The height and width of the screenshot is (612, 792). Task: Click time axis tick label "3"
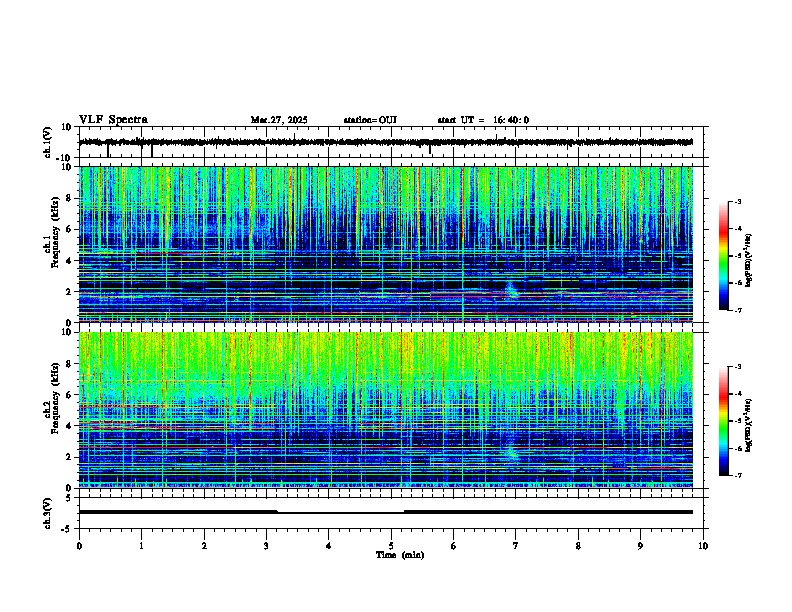tap(266, 546)
